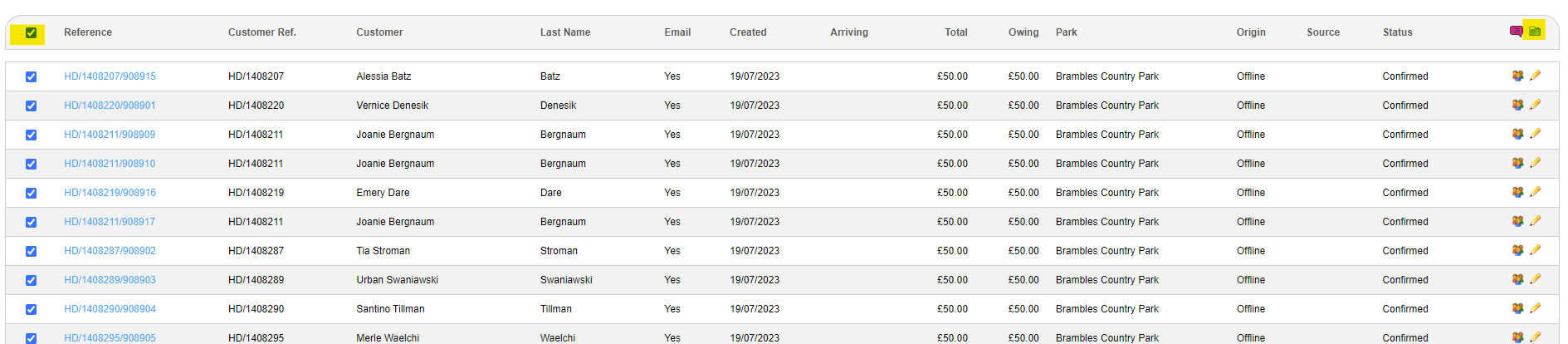Click people icon for Santino Tillman booking

pyautogui.click(x=1517, y=308)
